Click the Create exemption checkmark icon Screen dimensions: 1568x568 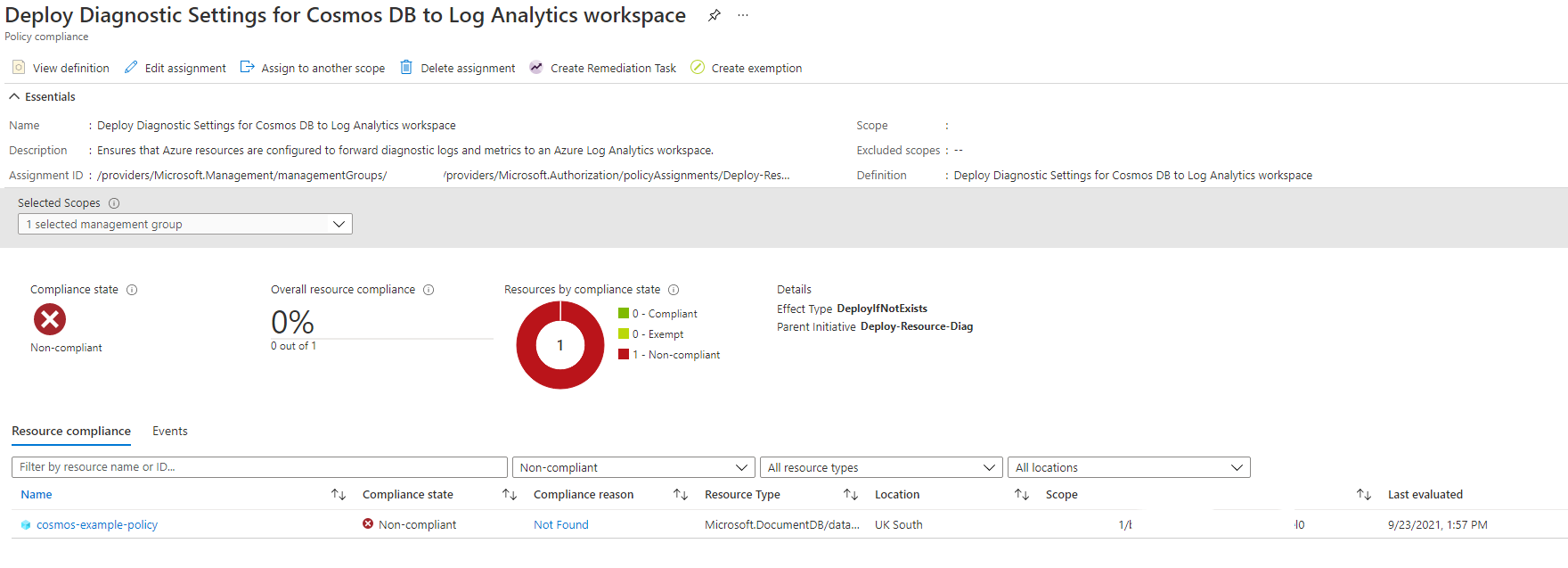(698, 68)
